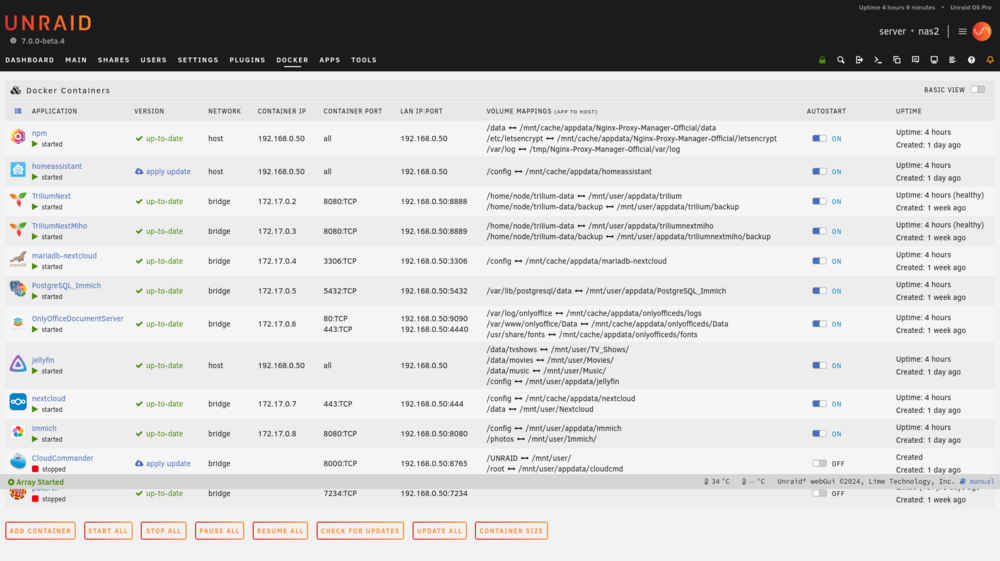Click the jellyfin container icon
This screenshot has width=1000, height=561.
[x=18, y=363]
